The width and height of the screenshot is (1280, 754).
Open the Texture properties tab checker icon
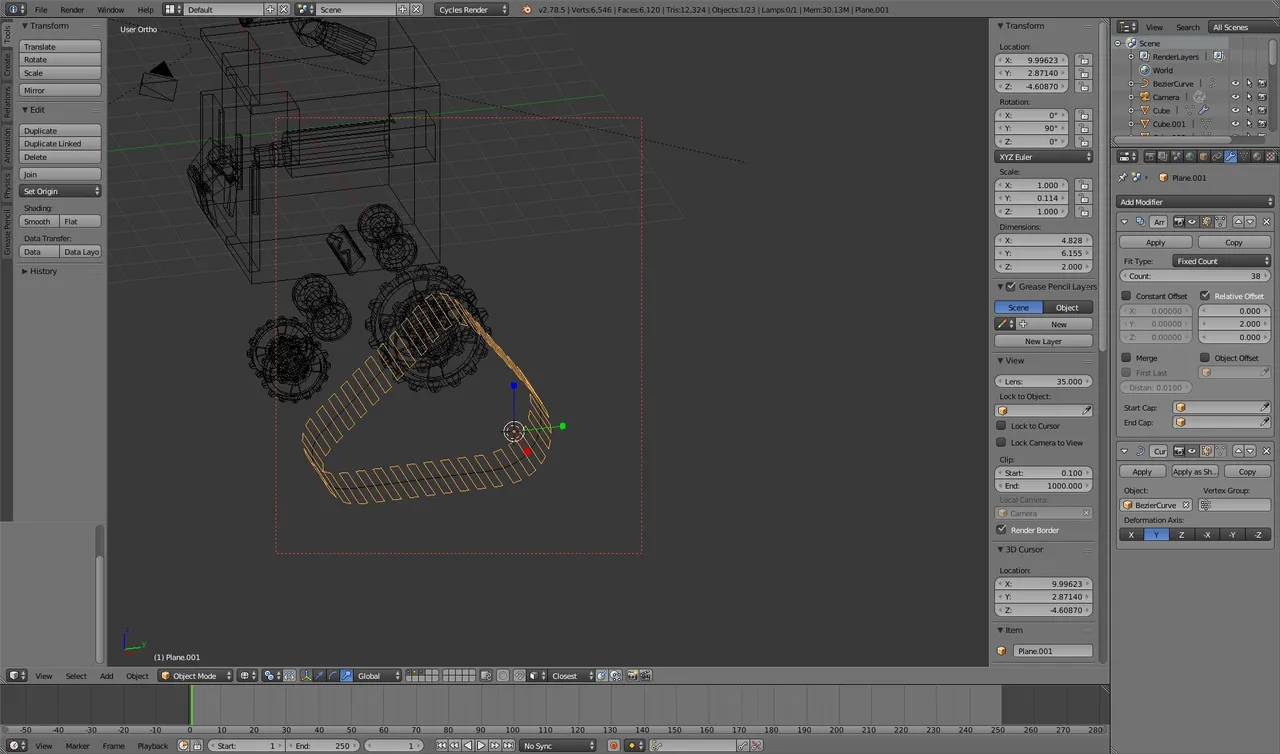pyautogui.click(x=1270, y=156)
